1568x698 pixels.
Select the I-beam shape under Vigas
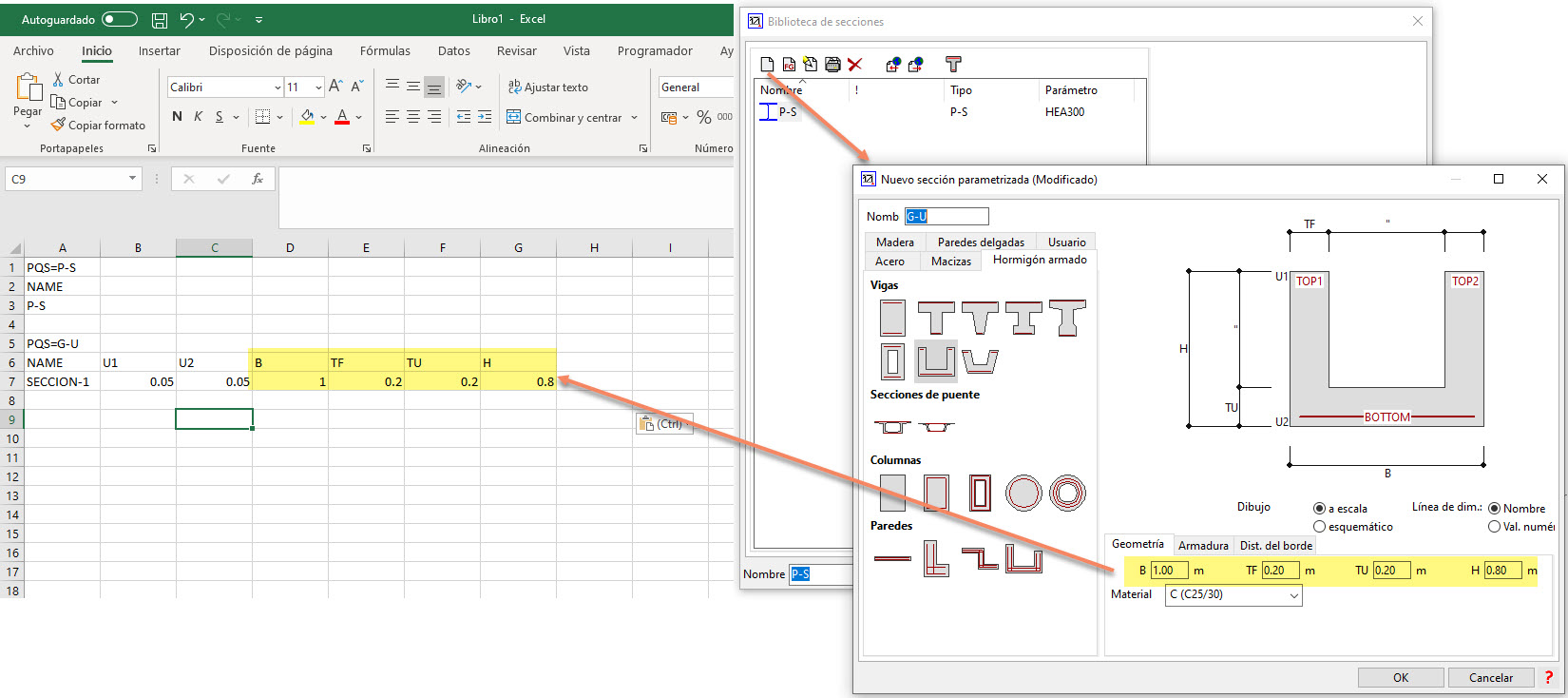[x=1023, y=318]
